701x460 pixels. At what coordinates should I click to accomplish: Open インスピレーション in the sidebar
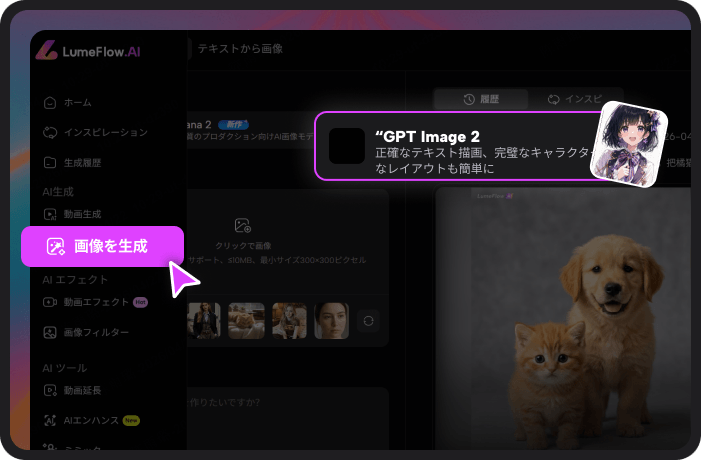tap(95, 132)
